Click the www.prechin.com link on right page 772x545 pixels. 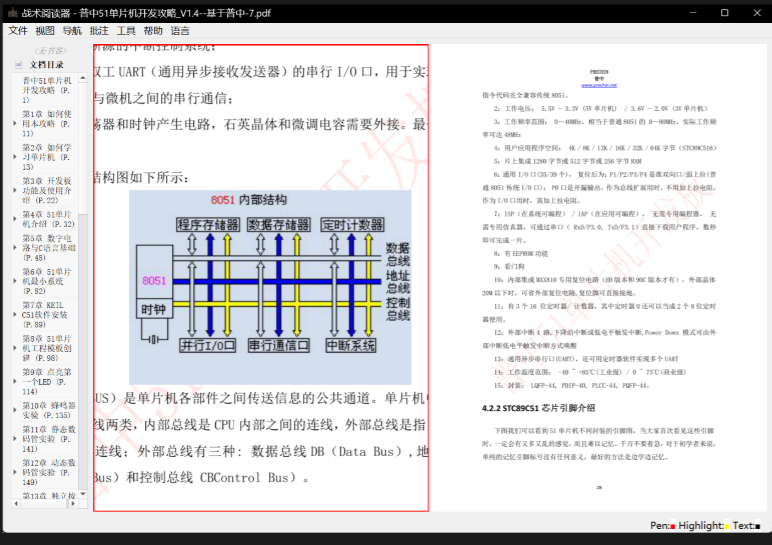click(599, 86)
